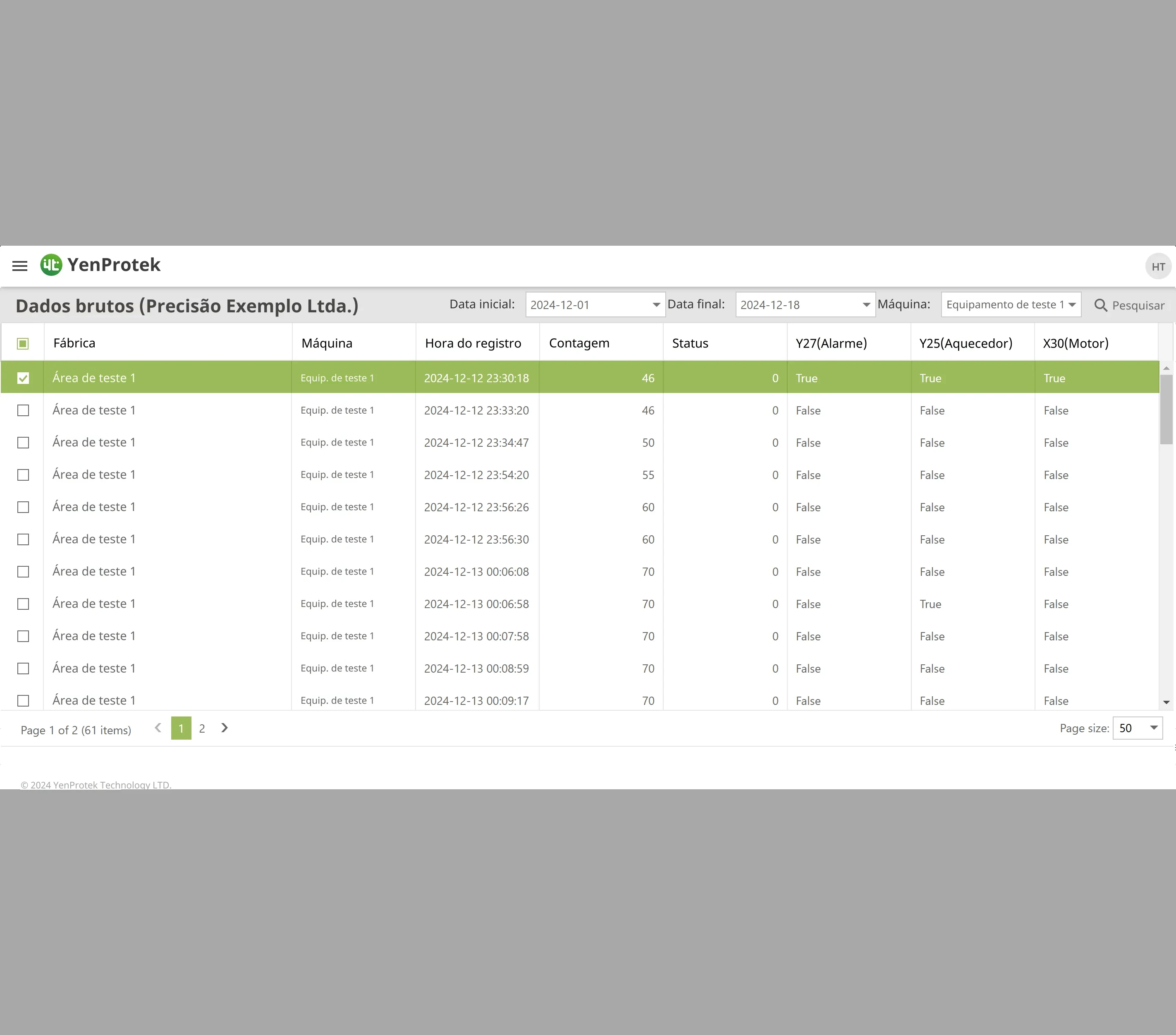Viewport: 1176px width, 1035px height.
Task: Check the row at 2024-12-12 23:56:26
Action: pyautogui.click(x=23, y=507)
